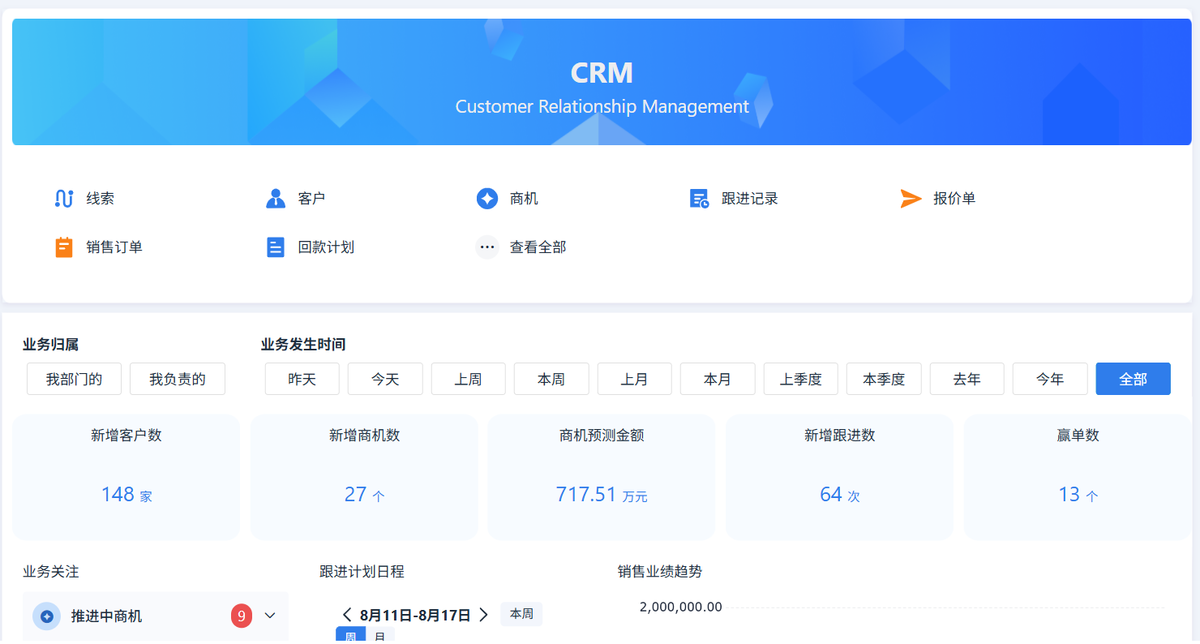Viewport: 1200px width, 644px height.
Task: Open the 回款计划 payment plan icon
Action: 276,246
